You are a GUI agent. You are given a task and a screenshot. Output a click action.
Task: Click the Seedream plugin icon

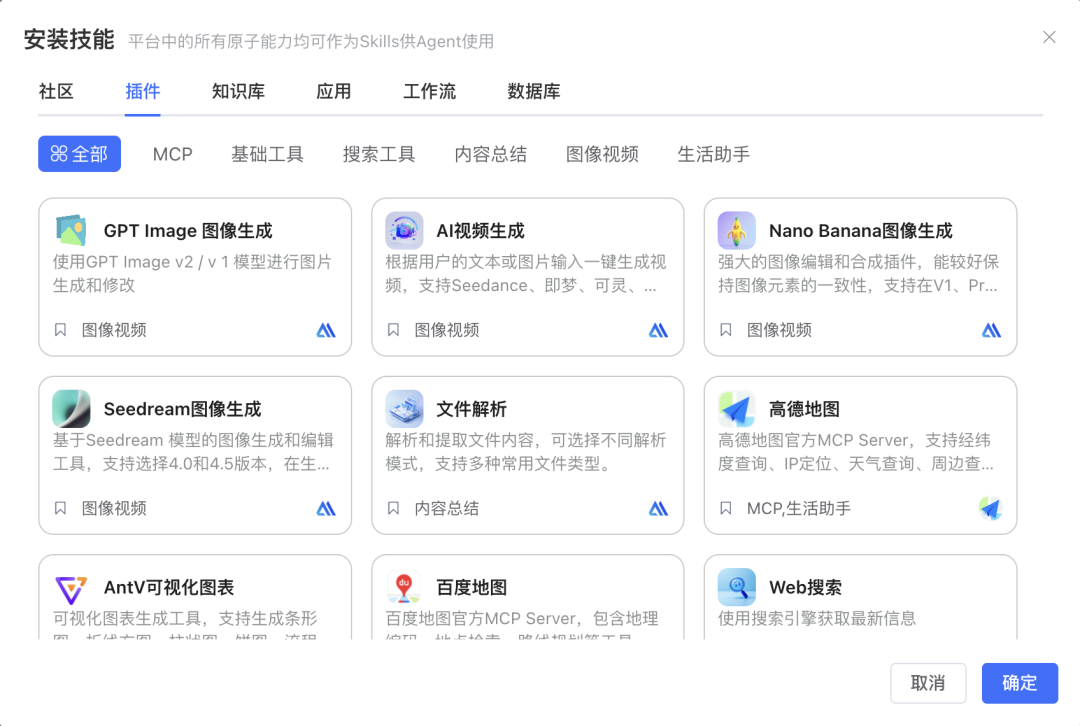coord(71,408)
